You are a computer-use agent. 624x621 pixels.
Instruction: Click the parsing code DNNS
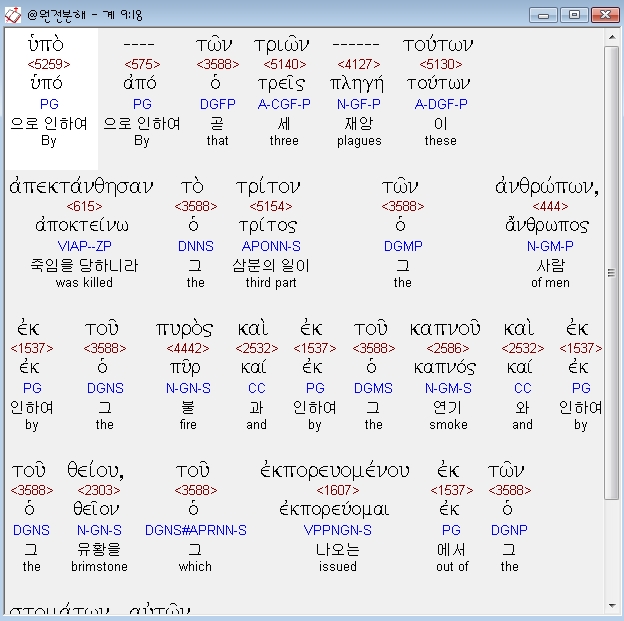(196, 246)
